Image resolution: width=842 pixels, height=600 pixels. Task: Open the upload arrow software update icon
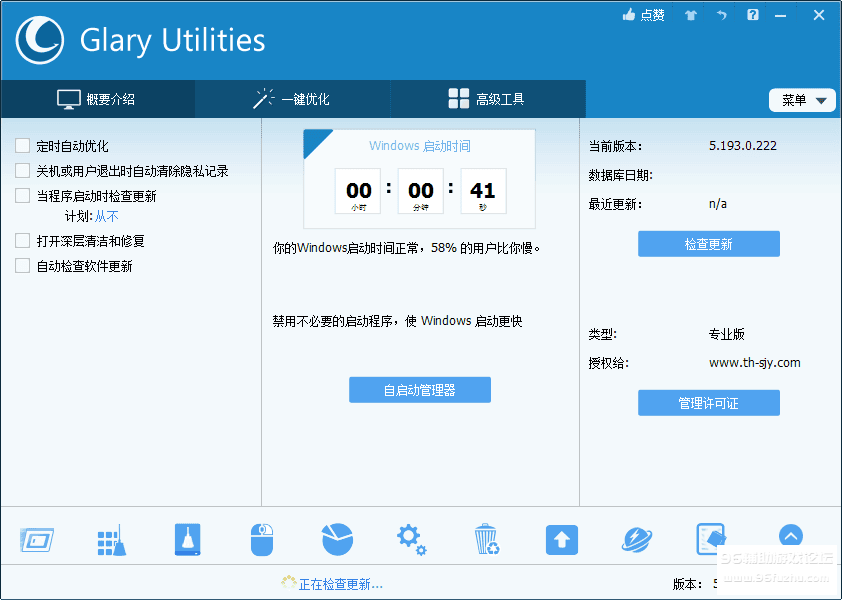click(x=562, y=540)
